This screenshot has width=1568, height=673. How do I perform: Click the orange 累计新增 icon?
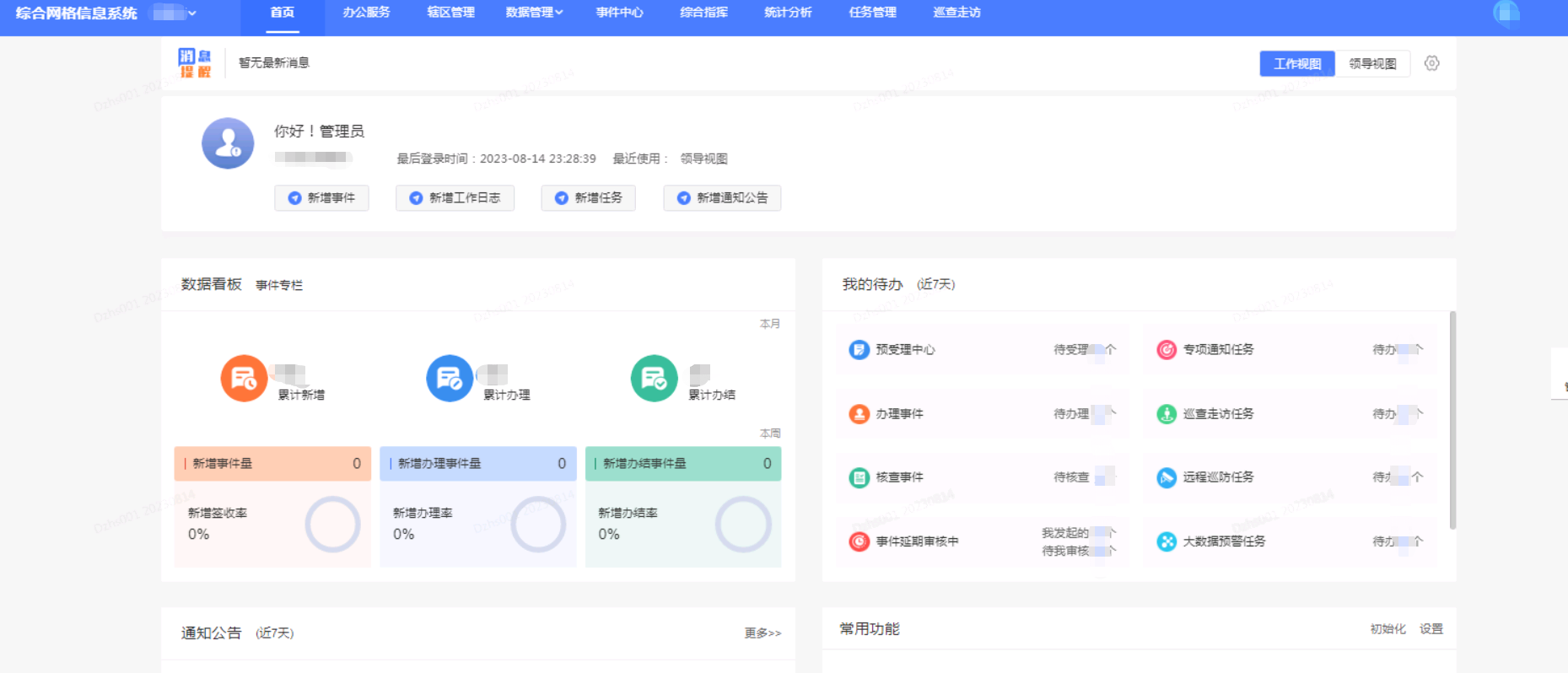[x=244, y=379]
